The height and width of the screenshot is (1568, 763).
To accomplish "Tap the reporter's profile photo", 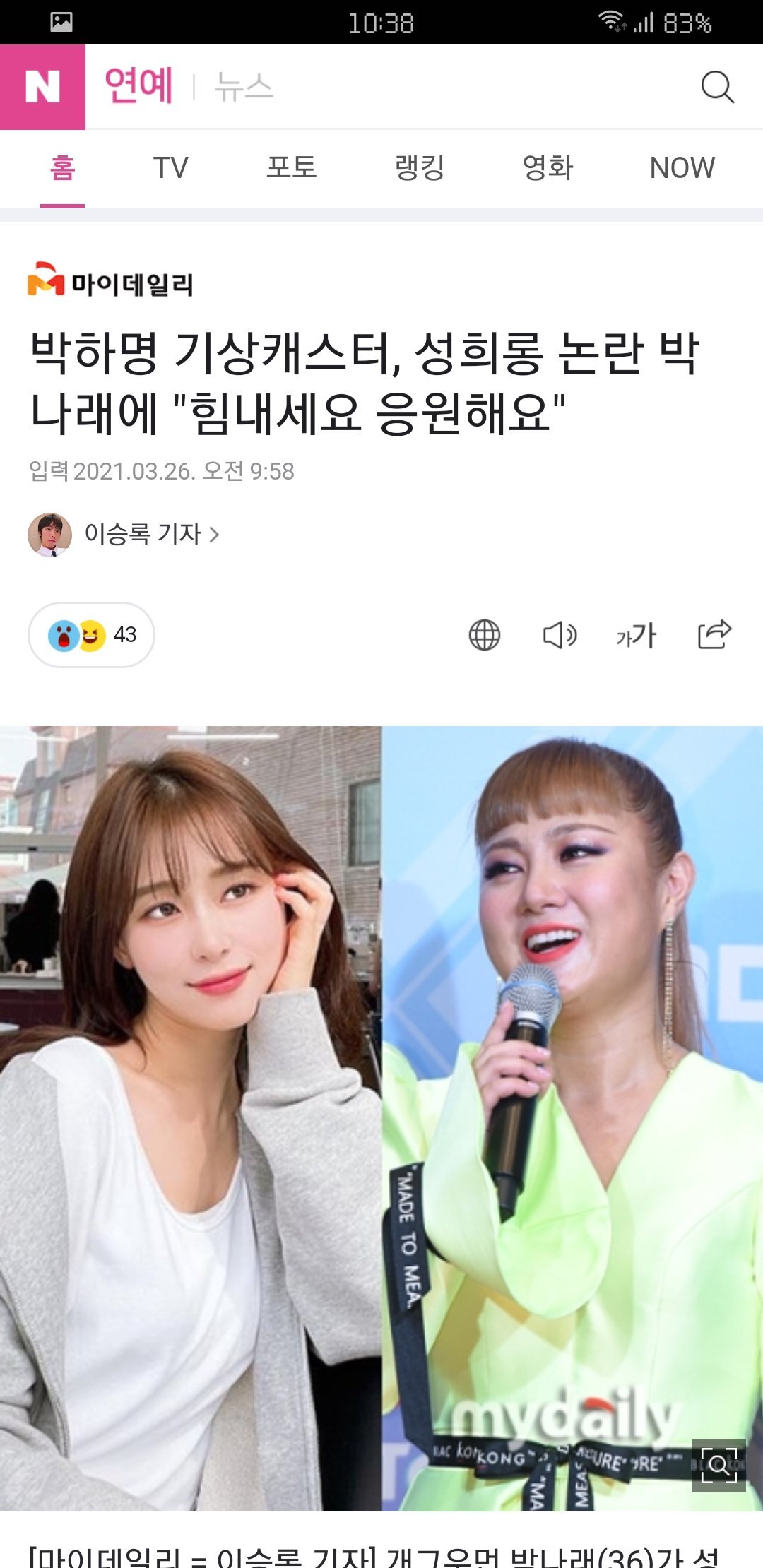I will click(x=49, y=535).
